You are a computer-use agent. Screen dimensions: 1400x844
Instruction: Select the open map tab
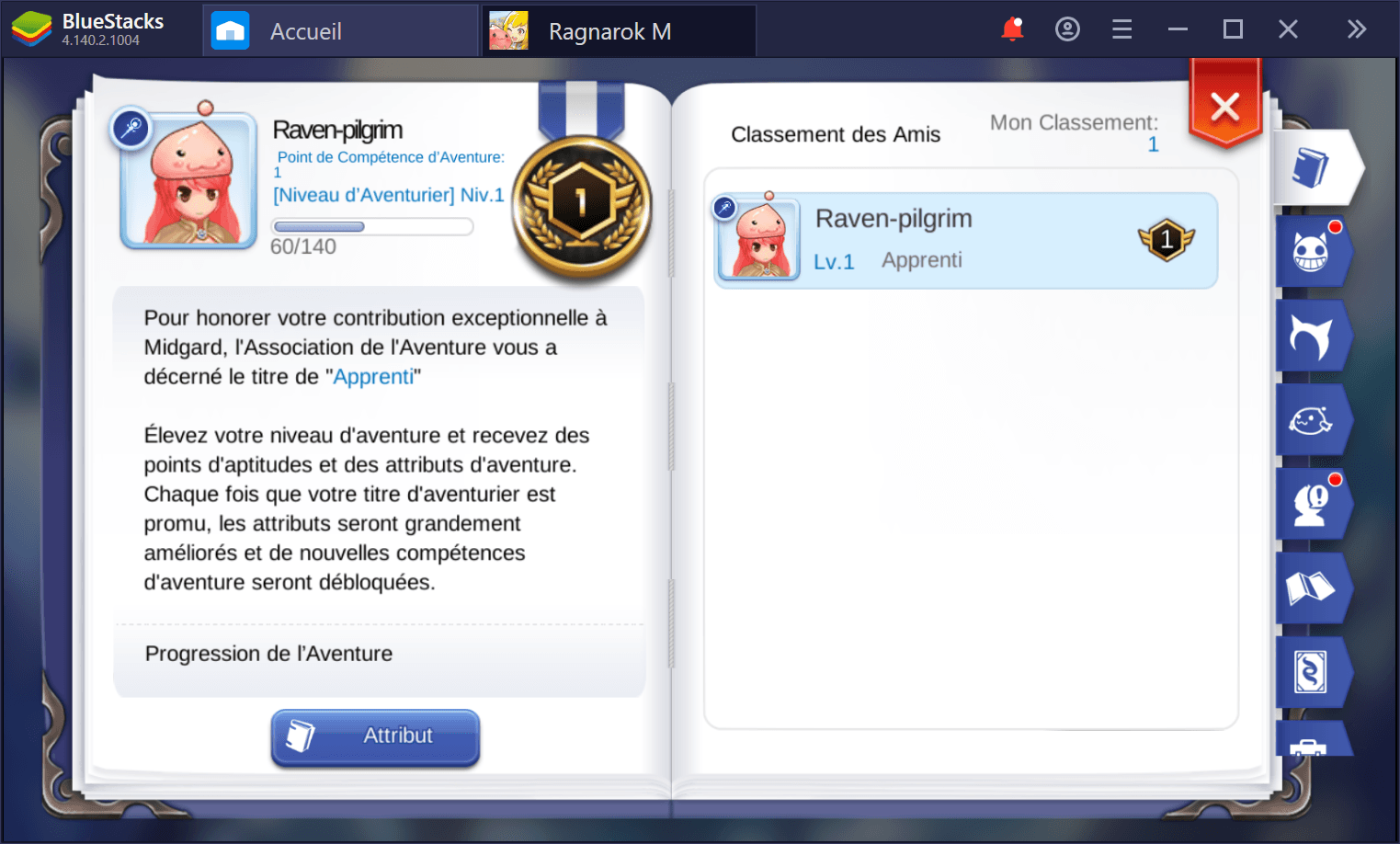pos(1312,588)
